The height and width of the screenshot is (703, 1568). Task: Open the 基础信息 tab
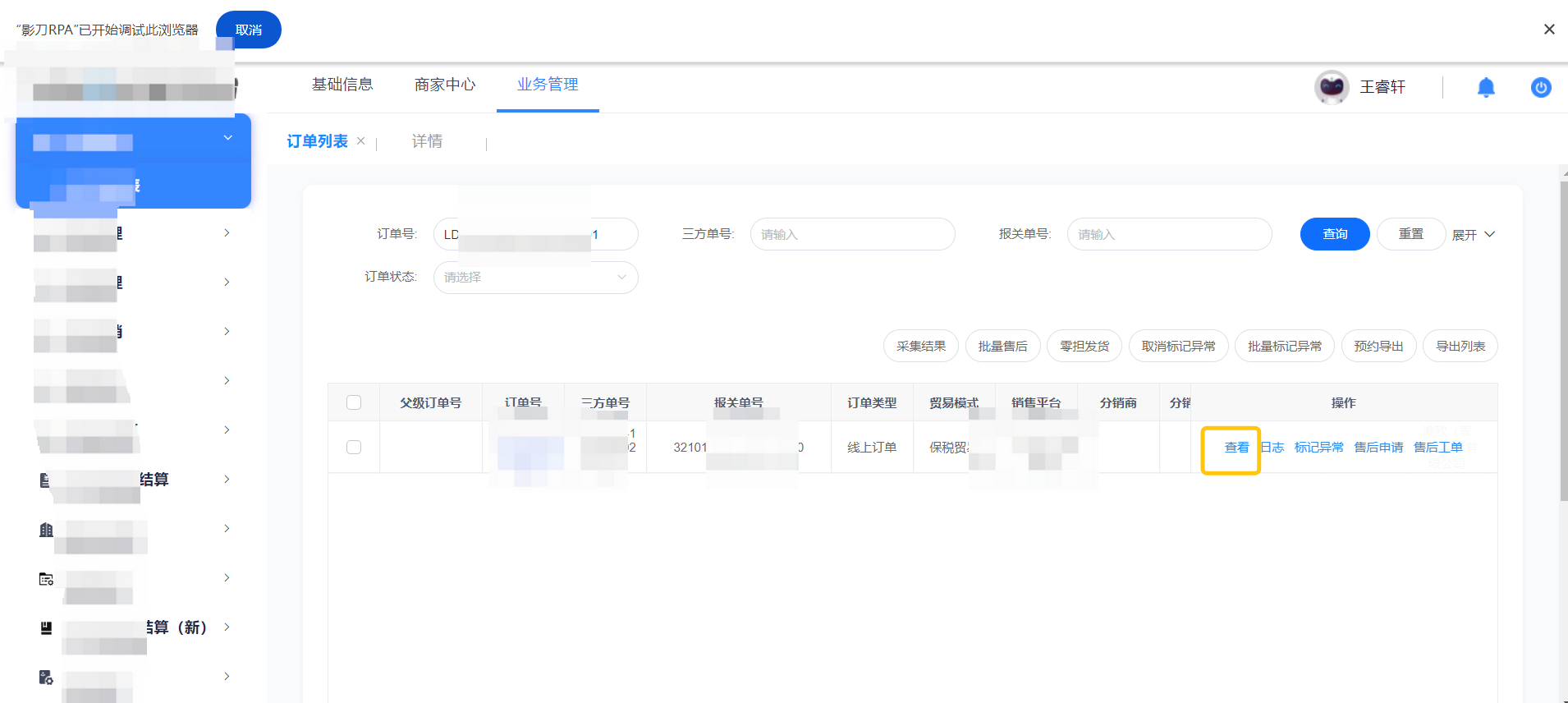pyautogui.click(x=342, y=85)
